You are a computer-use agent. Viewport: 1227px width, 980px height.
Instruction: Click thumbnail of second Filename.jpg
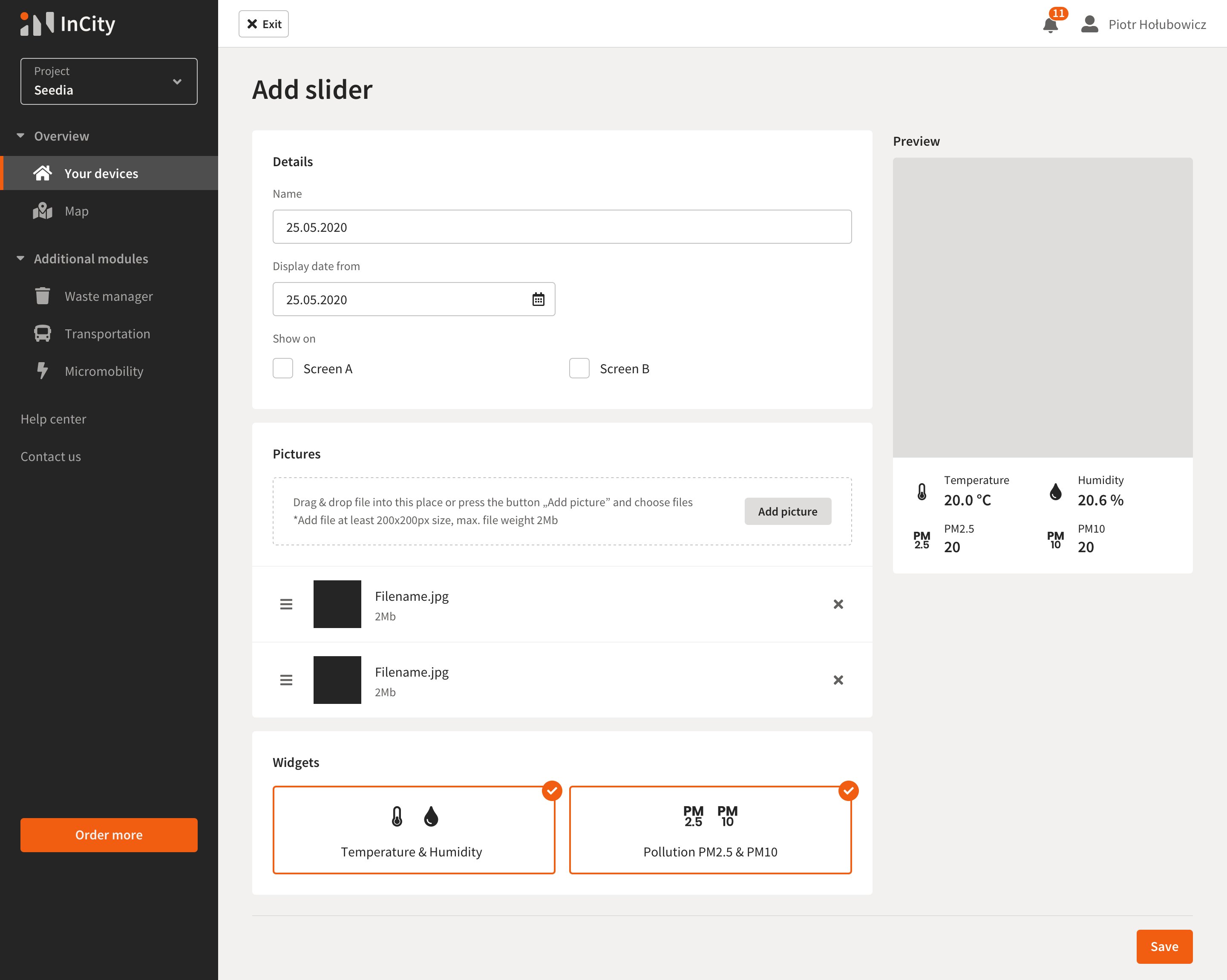(x=337, y=680)
